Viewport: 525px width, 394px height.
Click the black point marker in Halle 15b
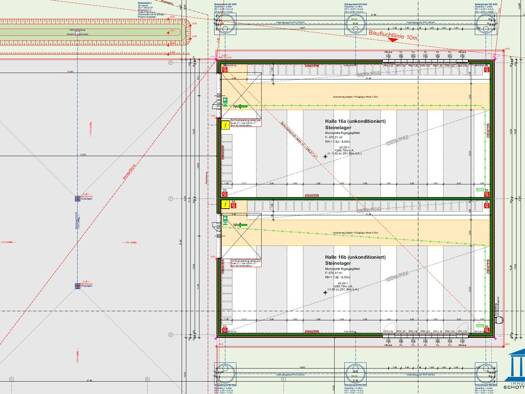325,293
